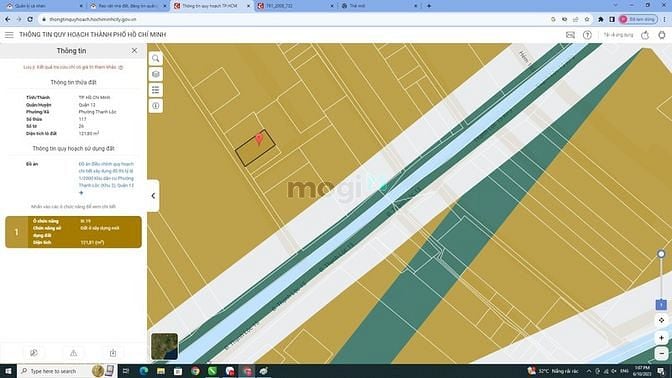Open the map legend list tool
The width and height of the screenshot is (672, 378).
click(156, 90)
